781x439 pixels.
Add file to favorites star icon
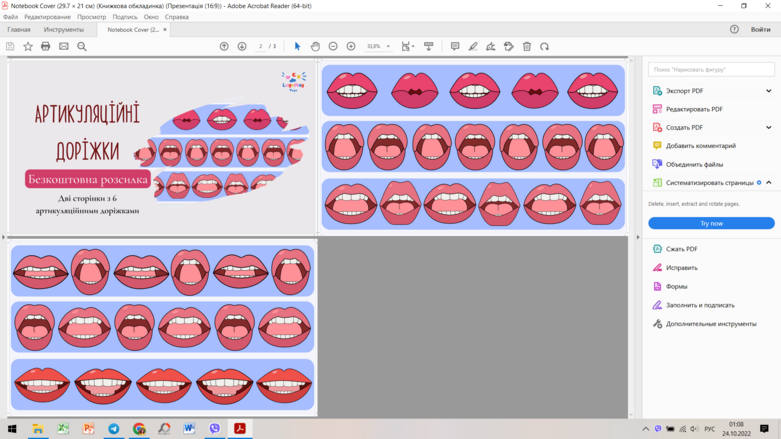[x=28, y=46]
